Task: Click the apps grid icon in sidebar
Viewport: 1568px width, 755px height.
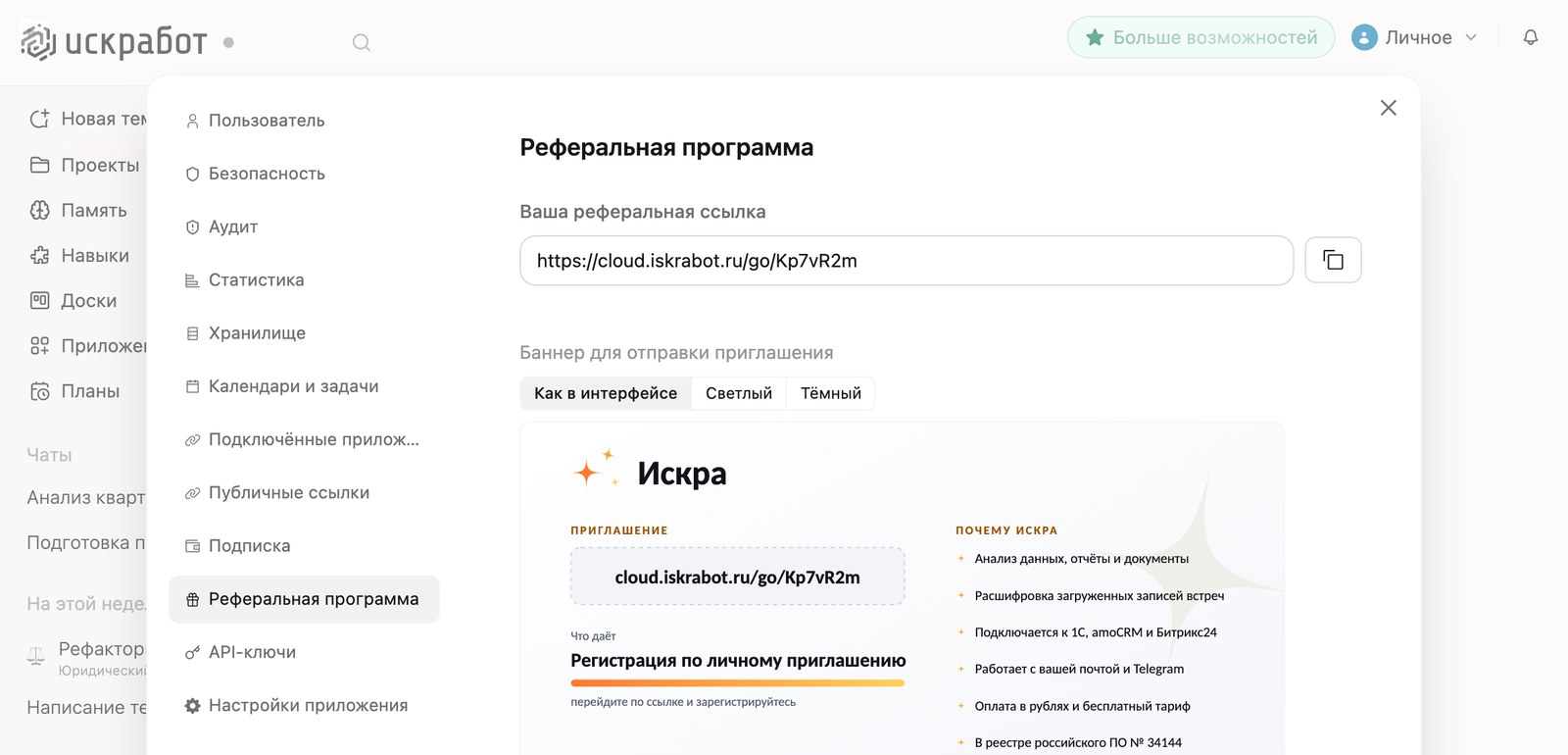Action: tap(39, 345)
